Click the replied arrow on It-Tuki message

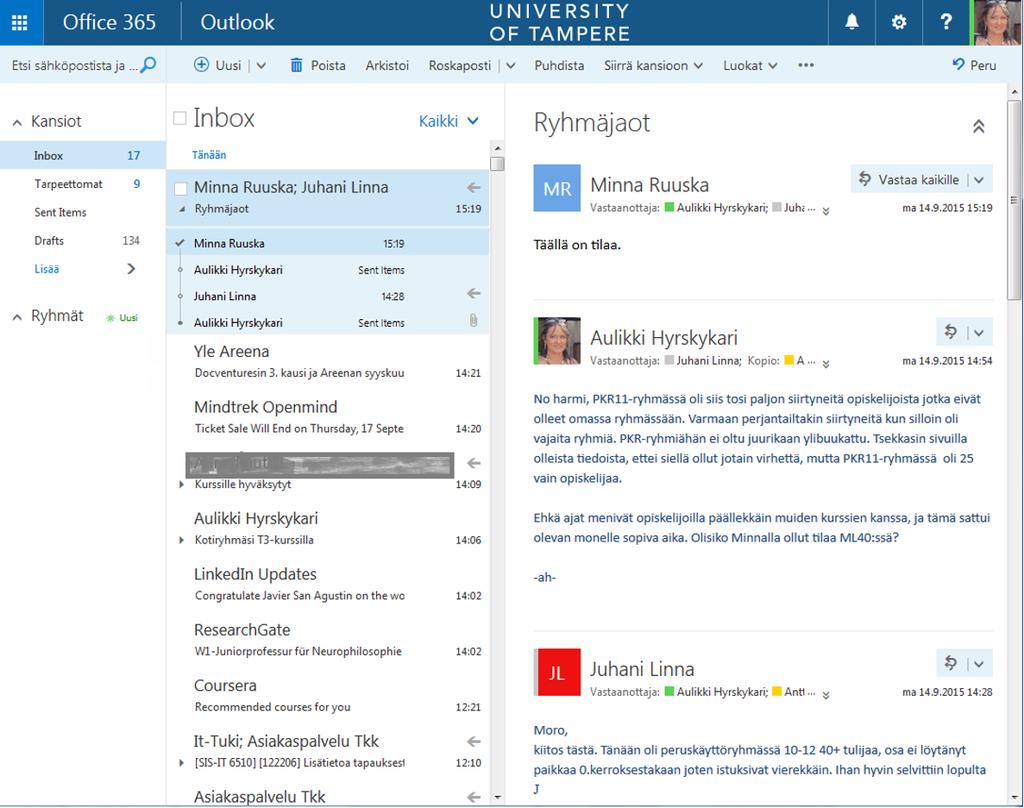(x=474, y=741)
